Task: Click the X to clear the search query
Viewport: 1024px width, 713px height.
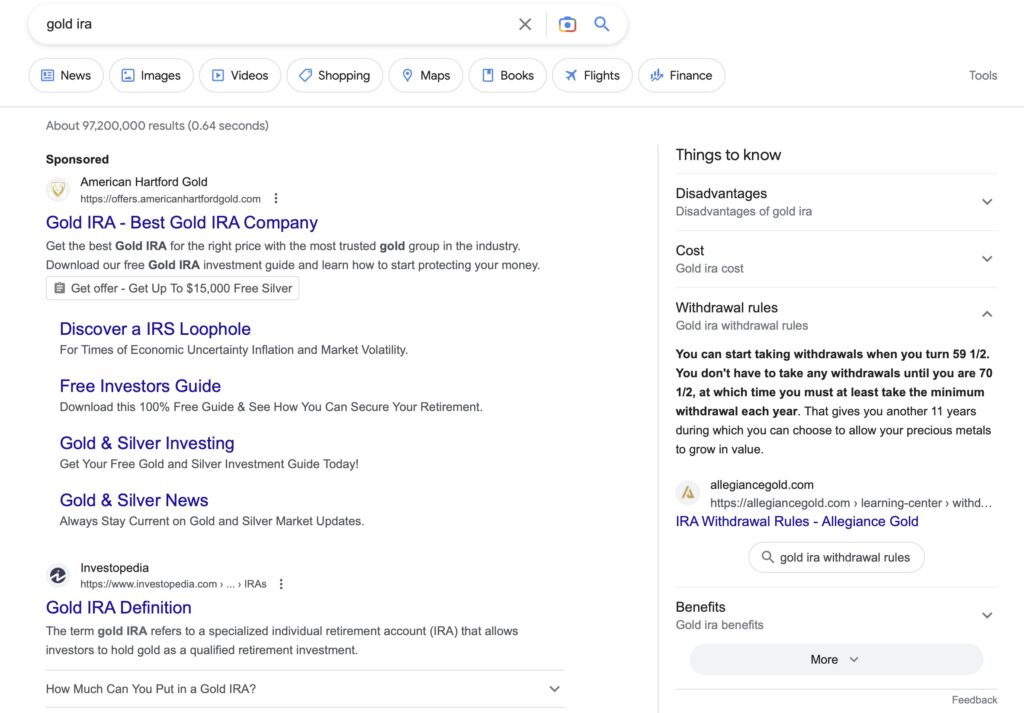Action: coord(525,23)
